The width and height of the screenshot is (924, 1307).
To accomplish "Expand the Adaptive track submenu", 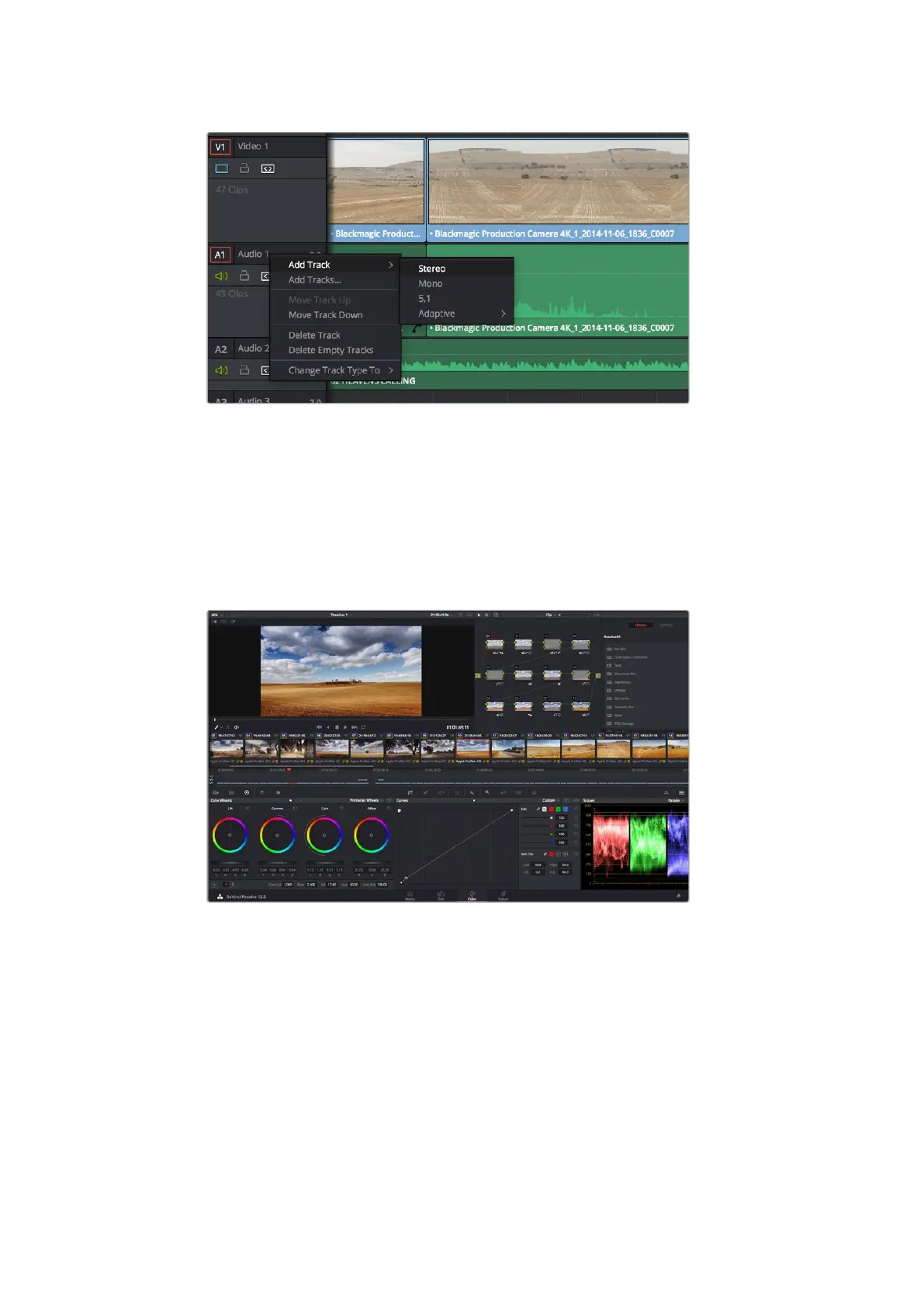I will coord(457,314).
